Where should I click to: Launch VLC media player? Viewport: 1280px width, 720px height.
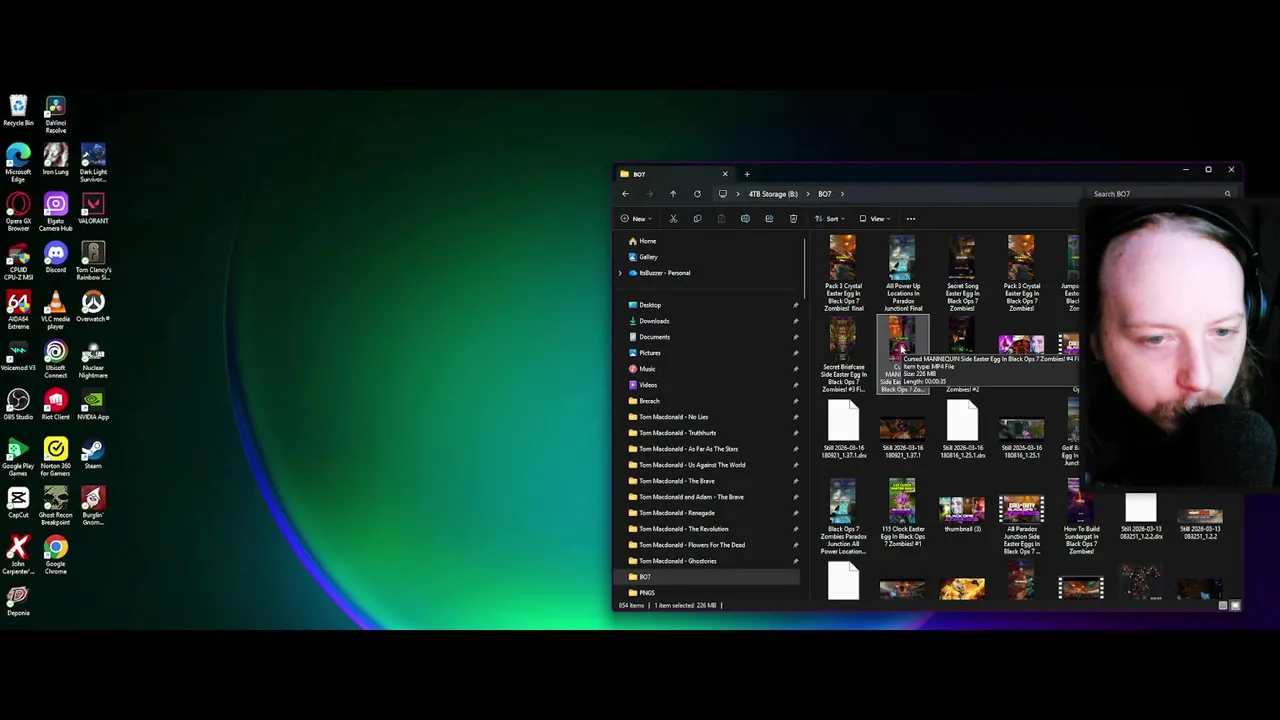click(x=56, y=310)
